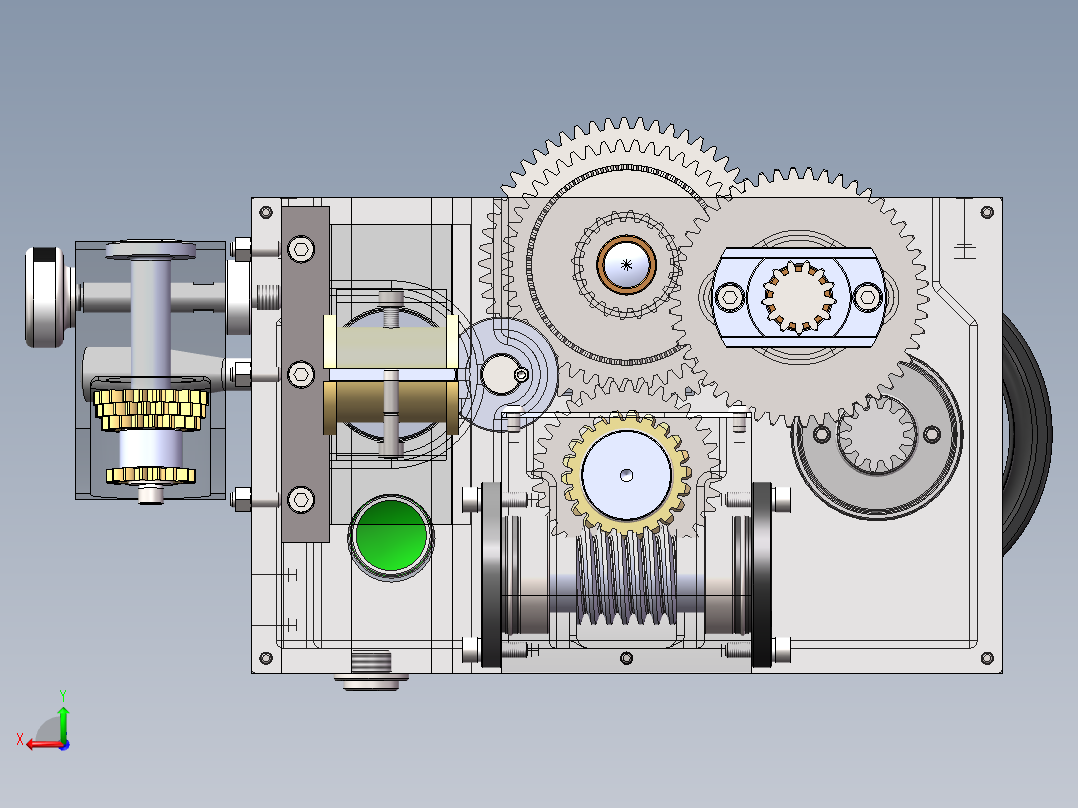Pick the top-right corner mounting hole of housing
The image size is (1078, 808).
coord(987,212)
